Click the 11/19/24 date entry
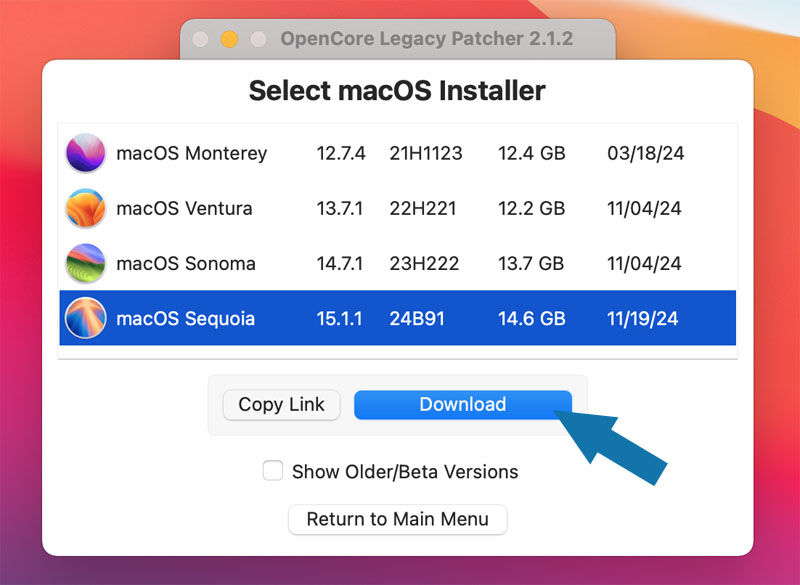Viewport: 800px width, 585px height. (x=642, y=319)
